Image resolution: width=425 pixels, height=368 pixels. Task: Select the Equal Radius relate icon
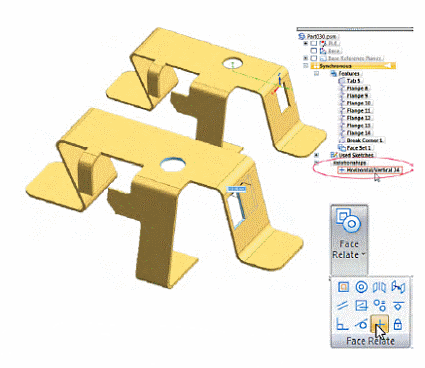pos(380,305)
